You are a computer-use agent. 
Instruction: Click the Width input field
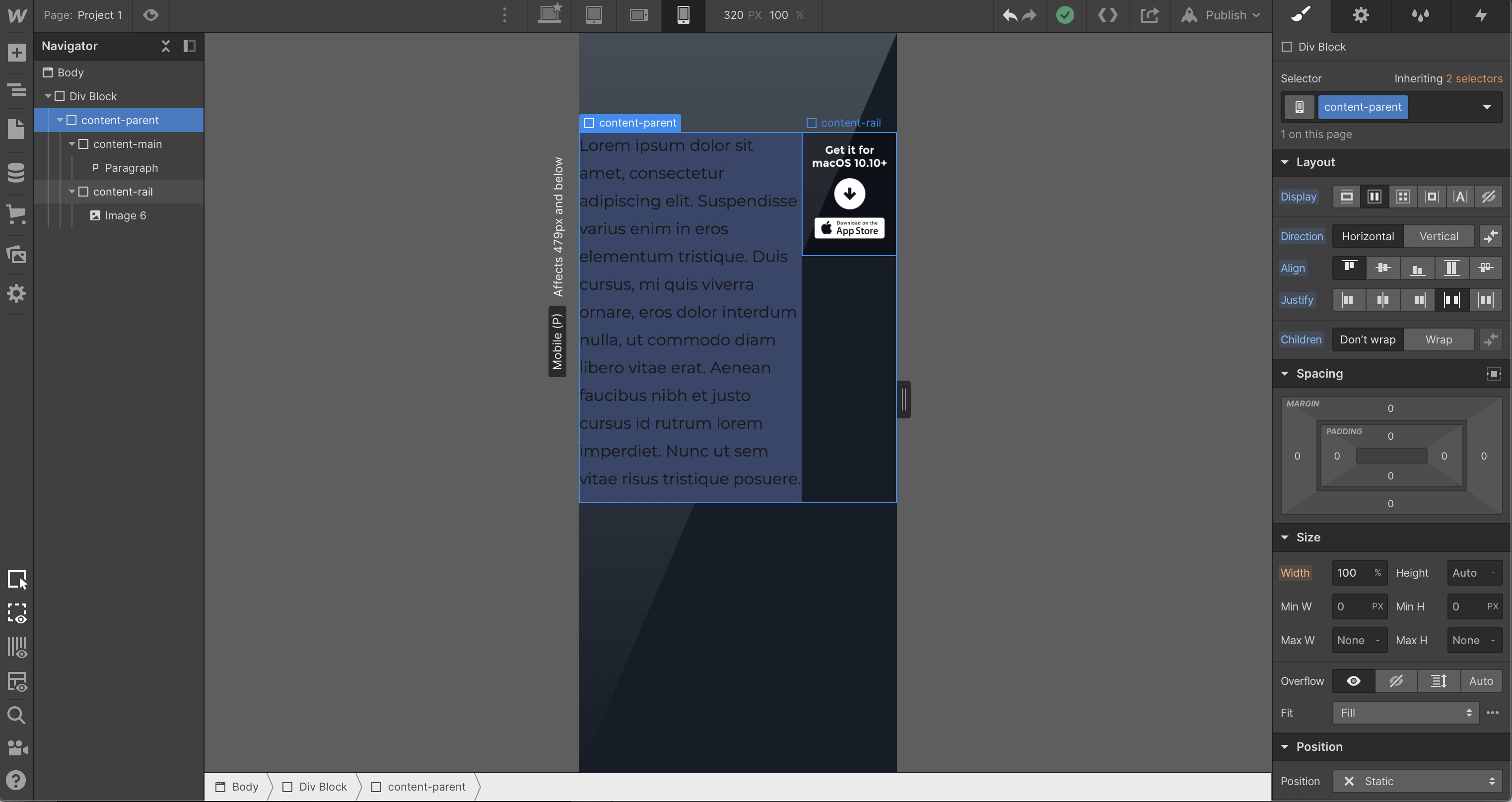click(x=1351, y=573)
